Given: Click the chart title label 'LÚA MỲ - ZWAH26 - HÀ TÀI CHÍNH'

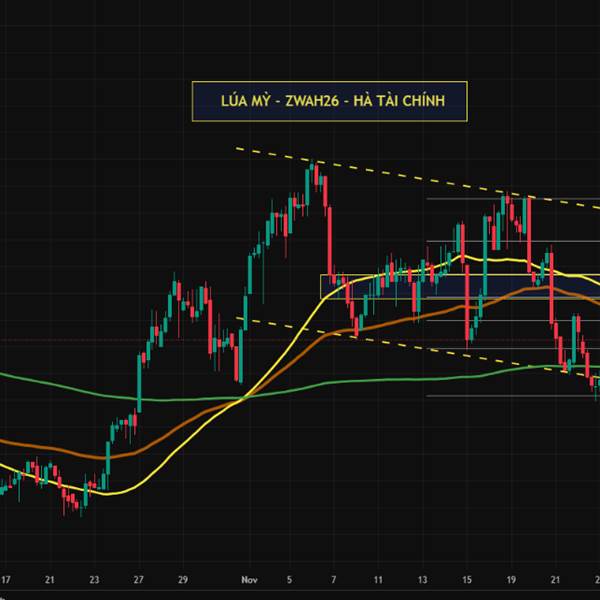Looking at the screenshot, I should click(x=329, y=101).
